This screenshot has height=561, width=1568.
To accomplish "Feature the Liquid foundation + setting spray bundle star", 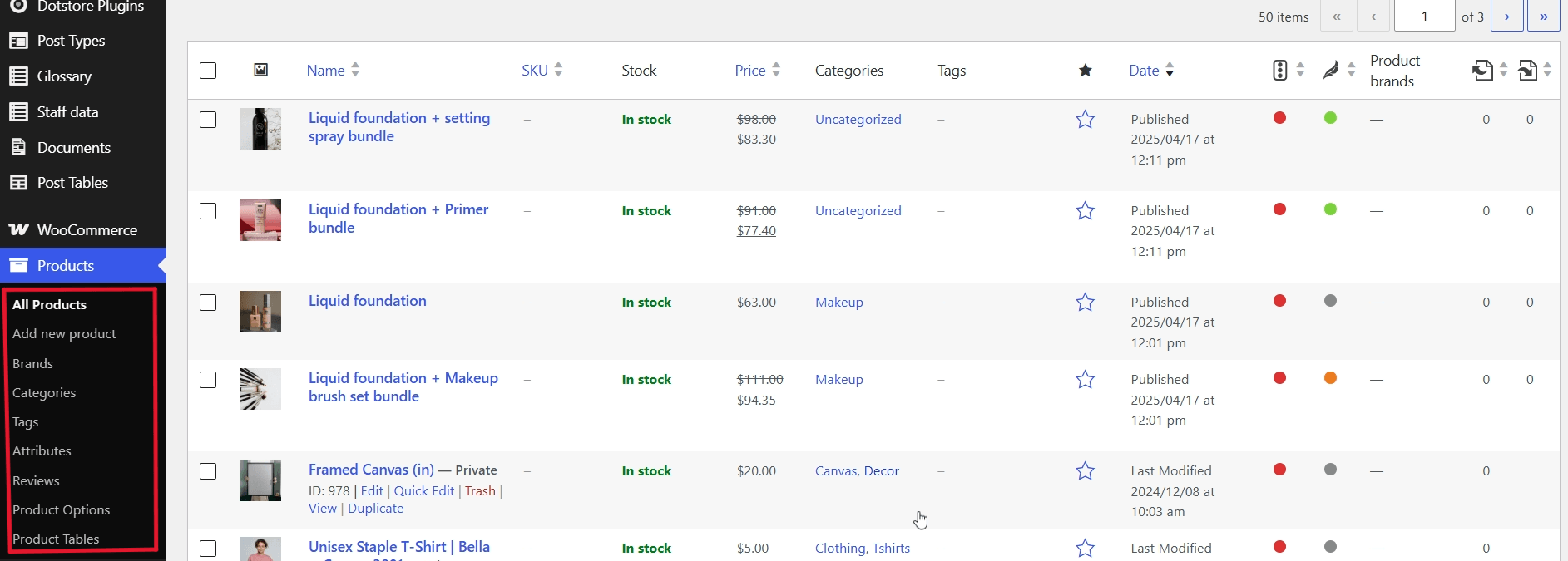I will tap(1085, 120).
